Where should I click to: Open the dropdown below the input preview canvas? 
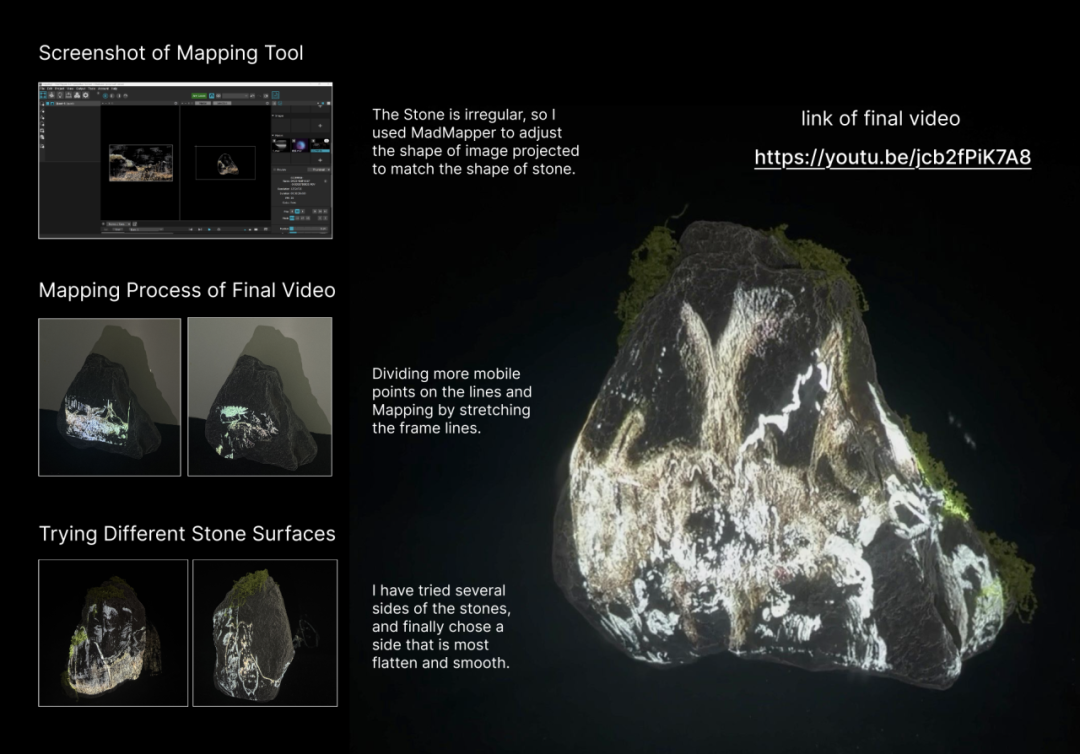(115, 224)
